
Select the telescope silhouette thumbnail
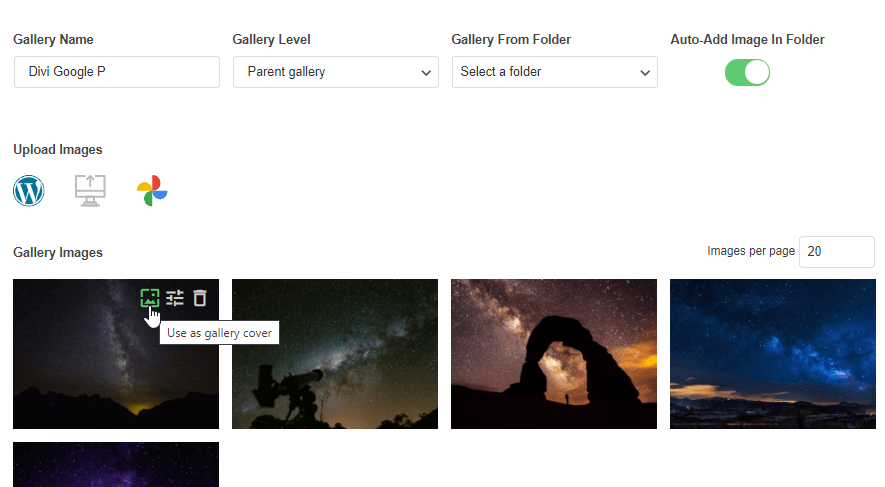[335, 354]
